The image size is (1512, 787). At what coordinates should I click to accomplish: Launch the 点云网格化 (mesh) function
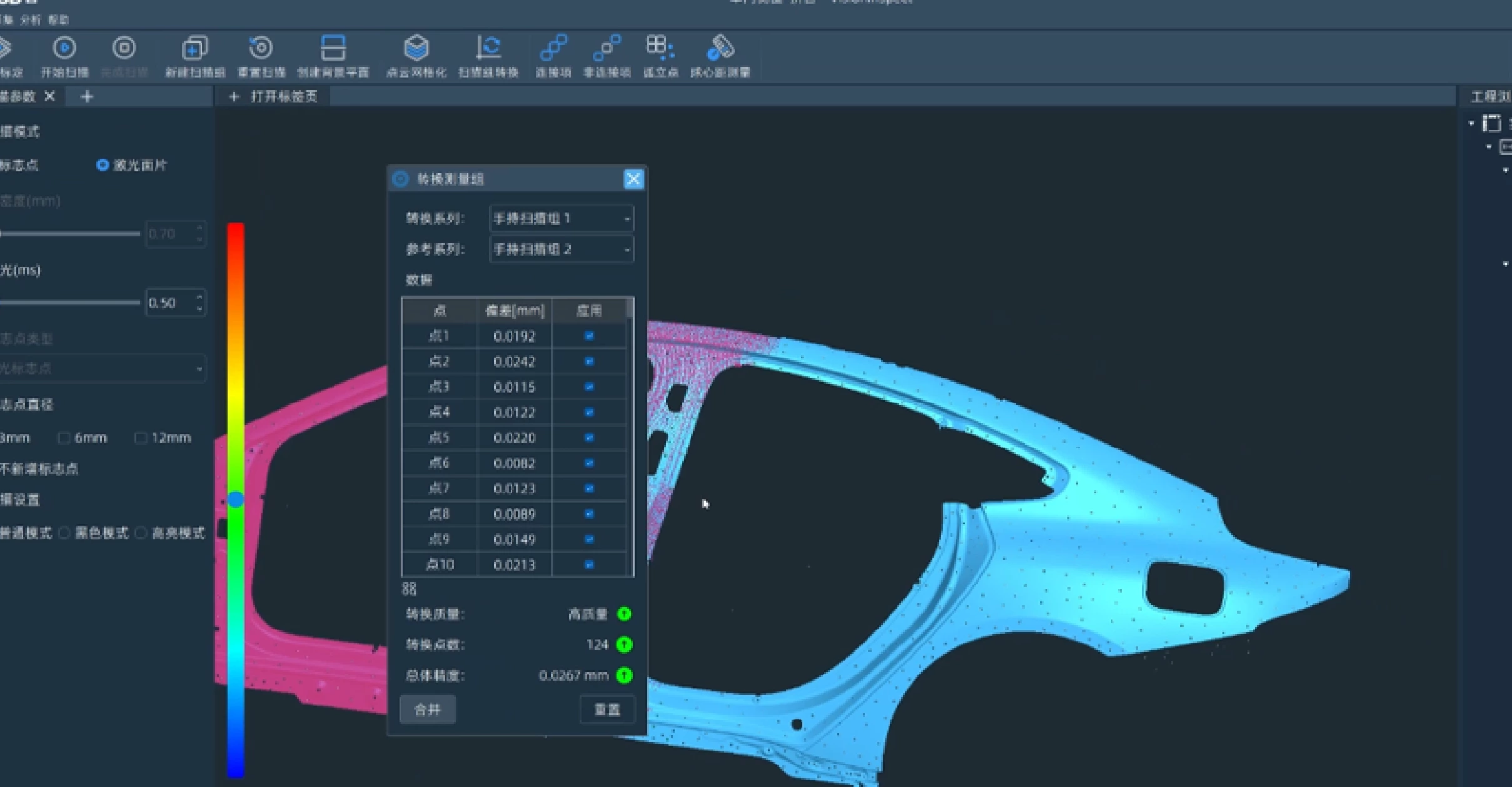click(x=416, y=55)
